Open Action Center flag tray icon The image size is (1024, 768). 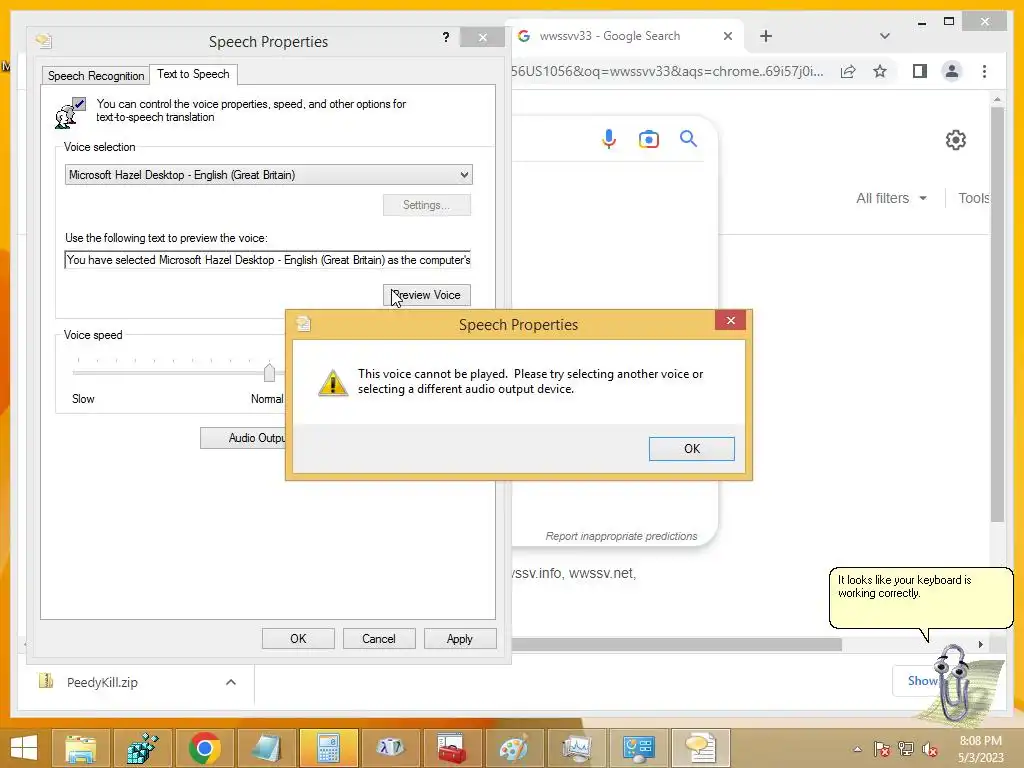pyautogui.click(x=882, y=749)
